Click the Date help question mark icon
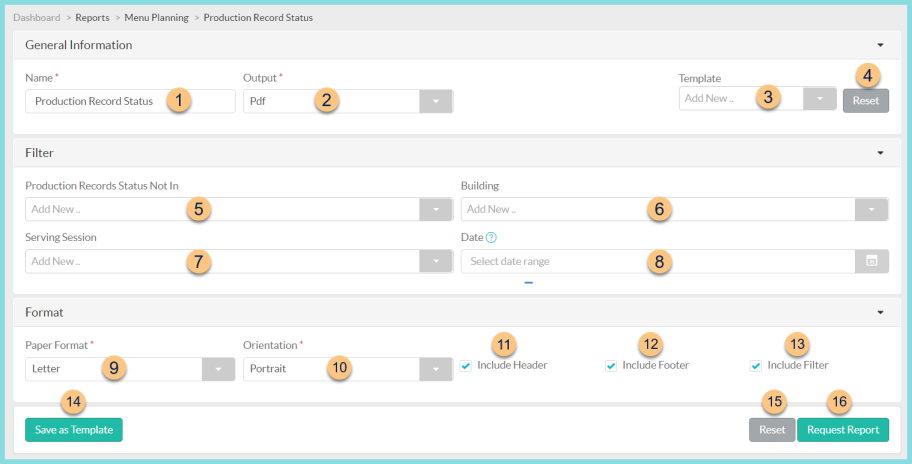The width and height of the screenshot is (912, 464). (491, 237)
